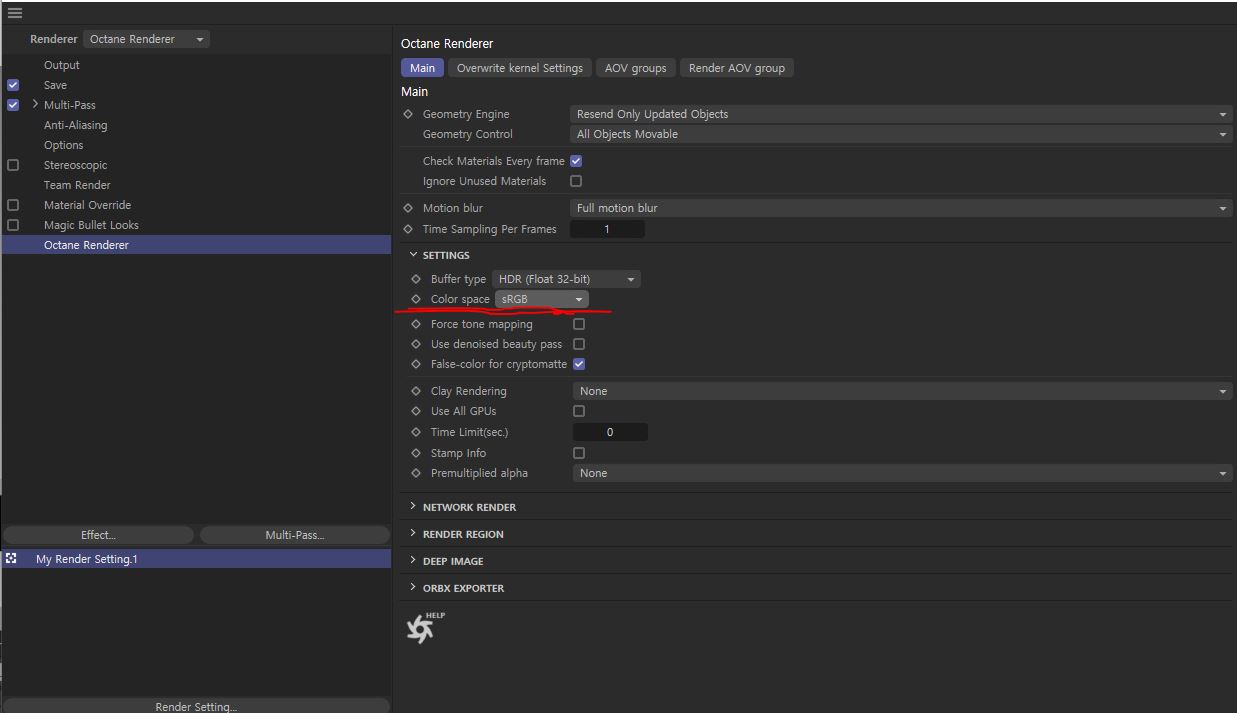Enable Use denoised beauty pass checkbox
The height and width of the screenshot is (713, 1237).
tap(579, 344)
